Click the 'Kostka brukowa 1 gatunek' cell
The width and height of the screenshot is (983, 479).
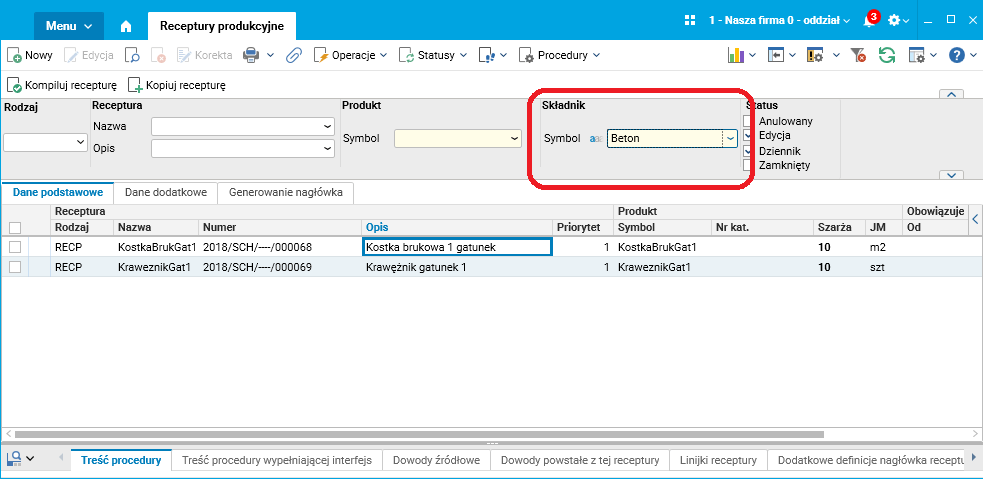[457, 247]
